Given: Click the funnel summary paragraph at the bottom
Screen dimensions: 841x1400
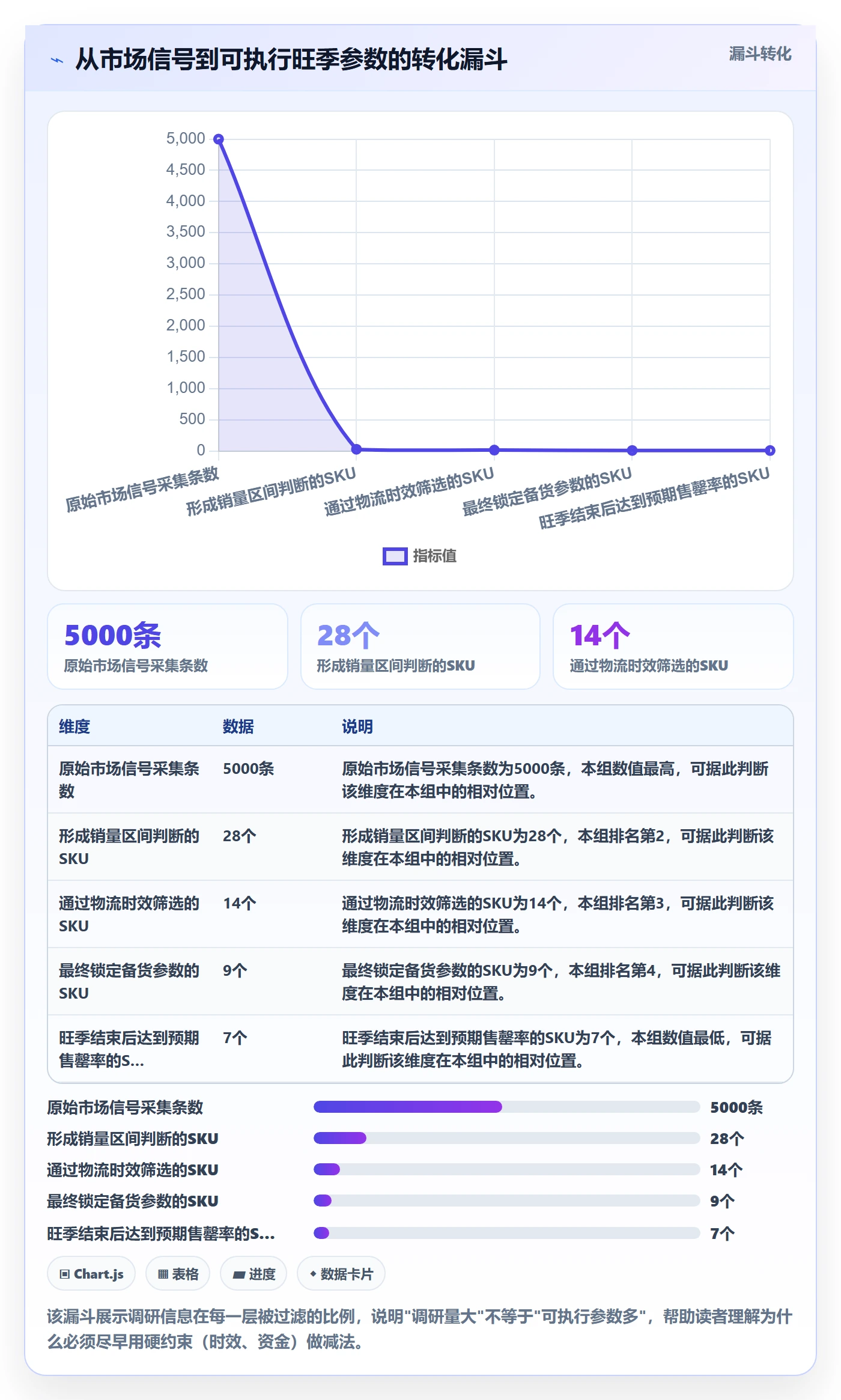Looking at the screenshot, I should click(420, 1329).
